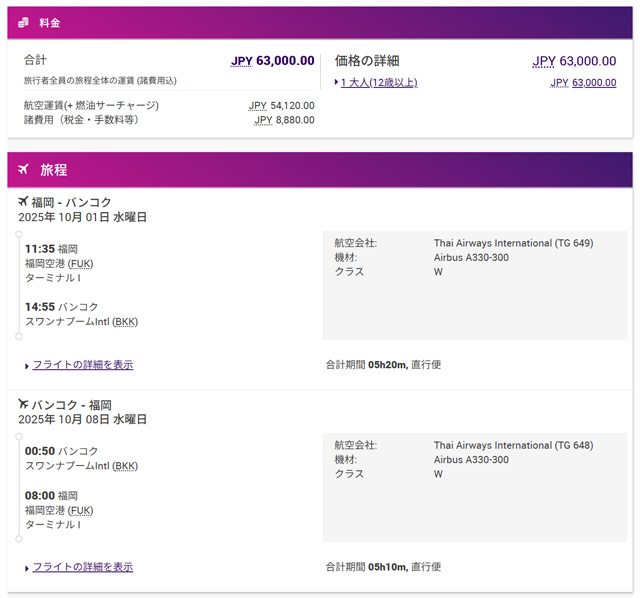Click the FUK airport code under 11:35 departure
The height and width of the screenshot is (598, 640).
[81, 264]
